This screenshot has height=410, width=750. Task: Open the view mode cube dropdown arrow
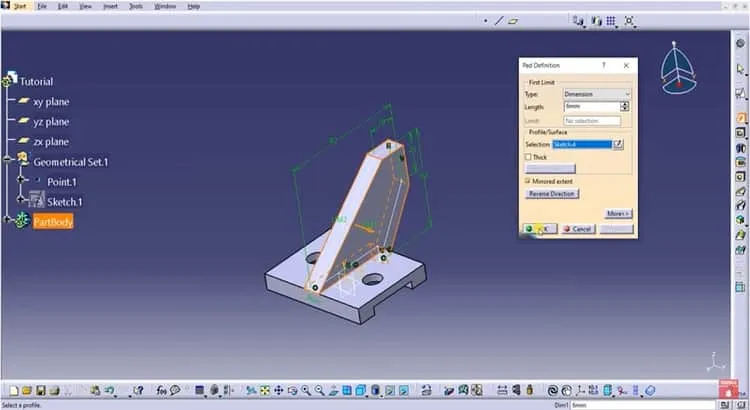click(366, 396)
